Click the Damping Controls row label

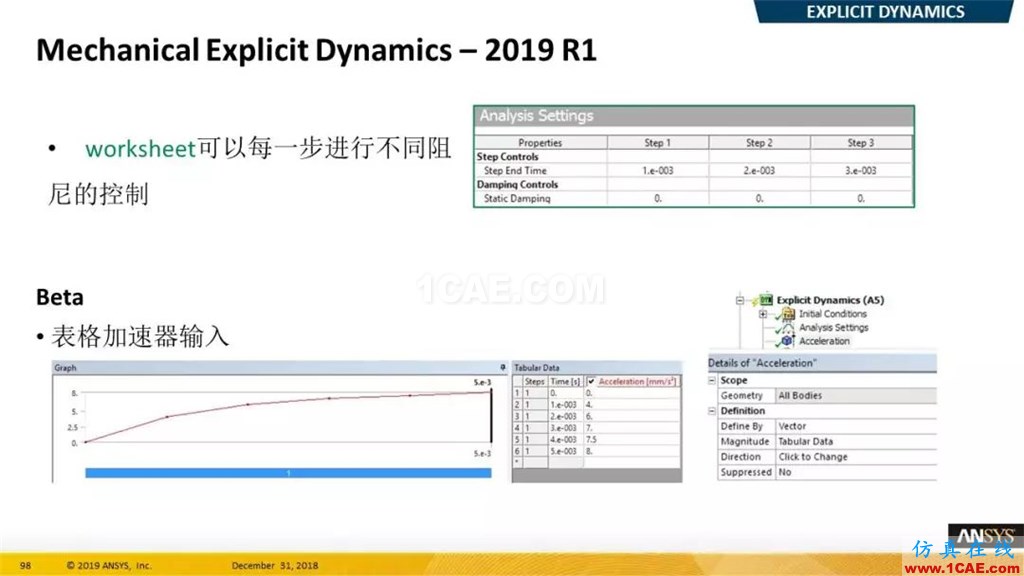click(x=517, y=185)
